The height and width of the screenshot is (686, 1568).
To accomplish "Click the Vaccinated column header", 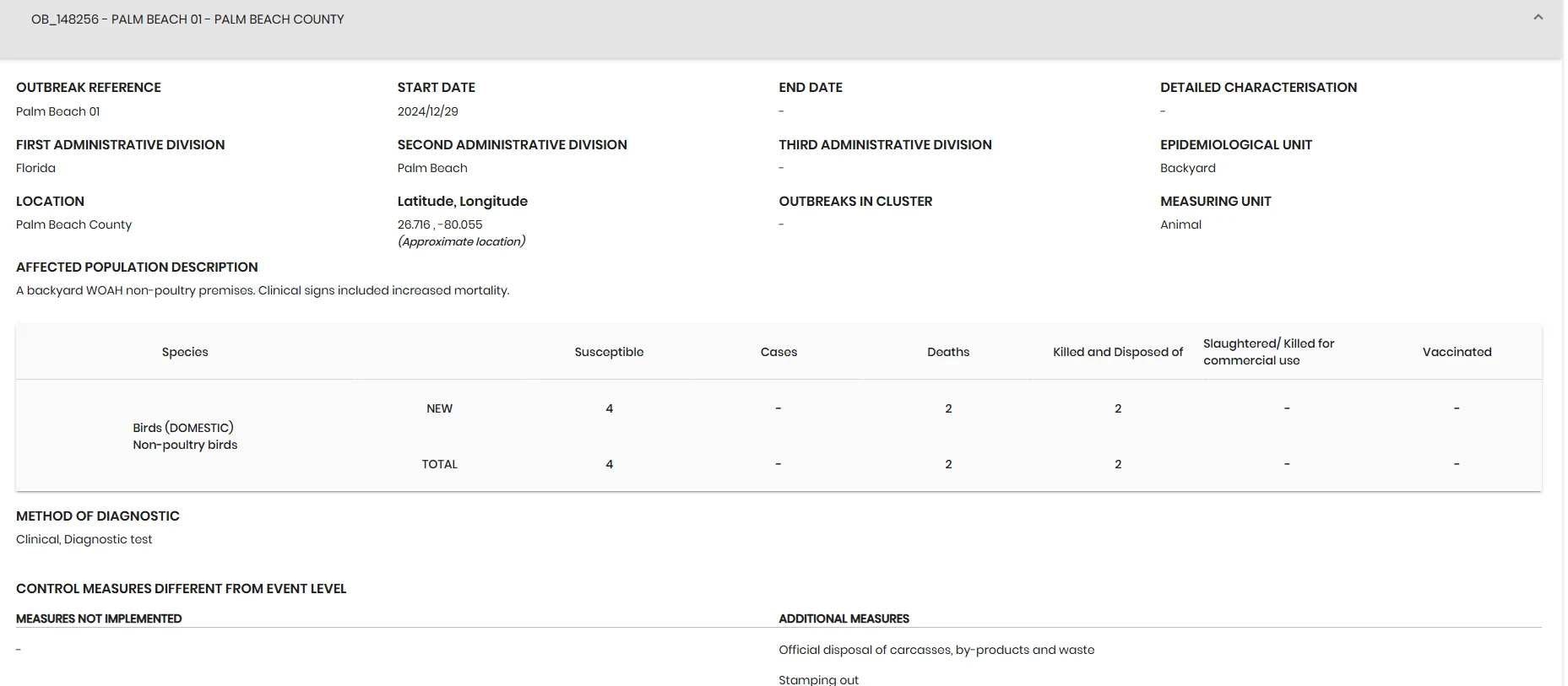I will click(1457, 352).
